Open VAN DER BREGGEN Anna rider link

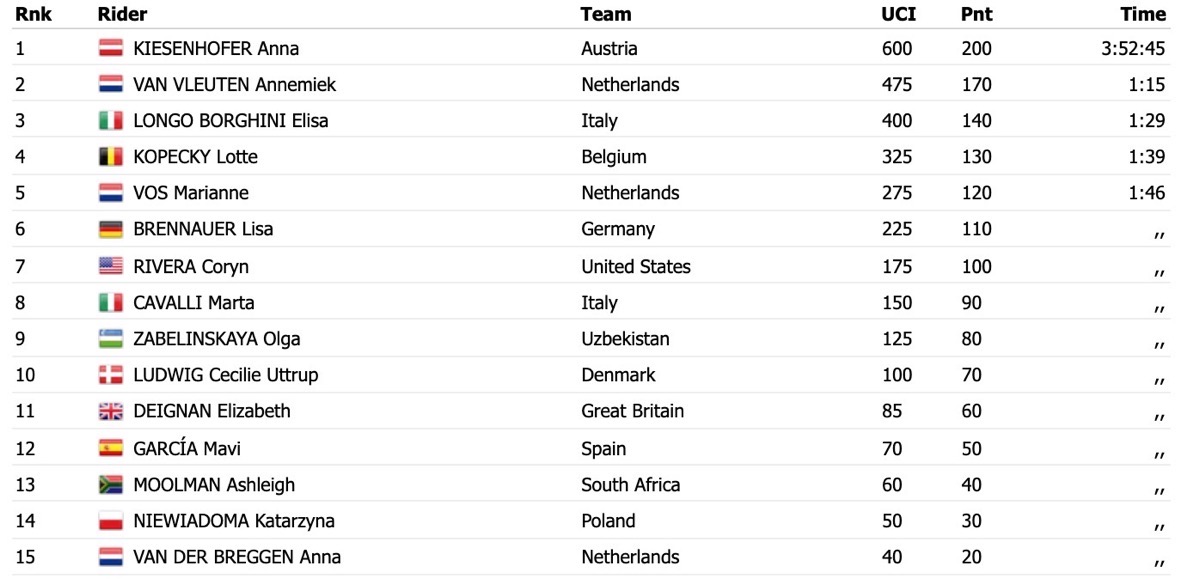point(237,557)
